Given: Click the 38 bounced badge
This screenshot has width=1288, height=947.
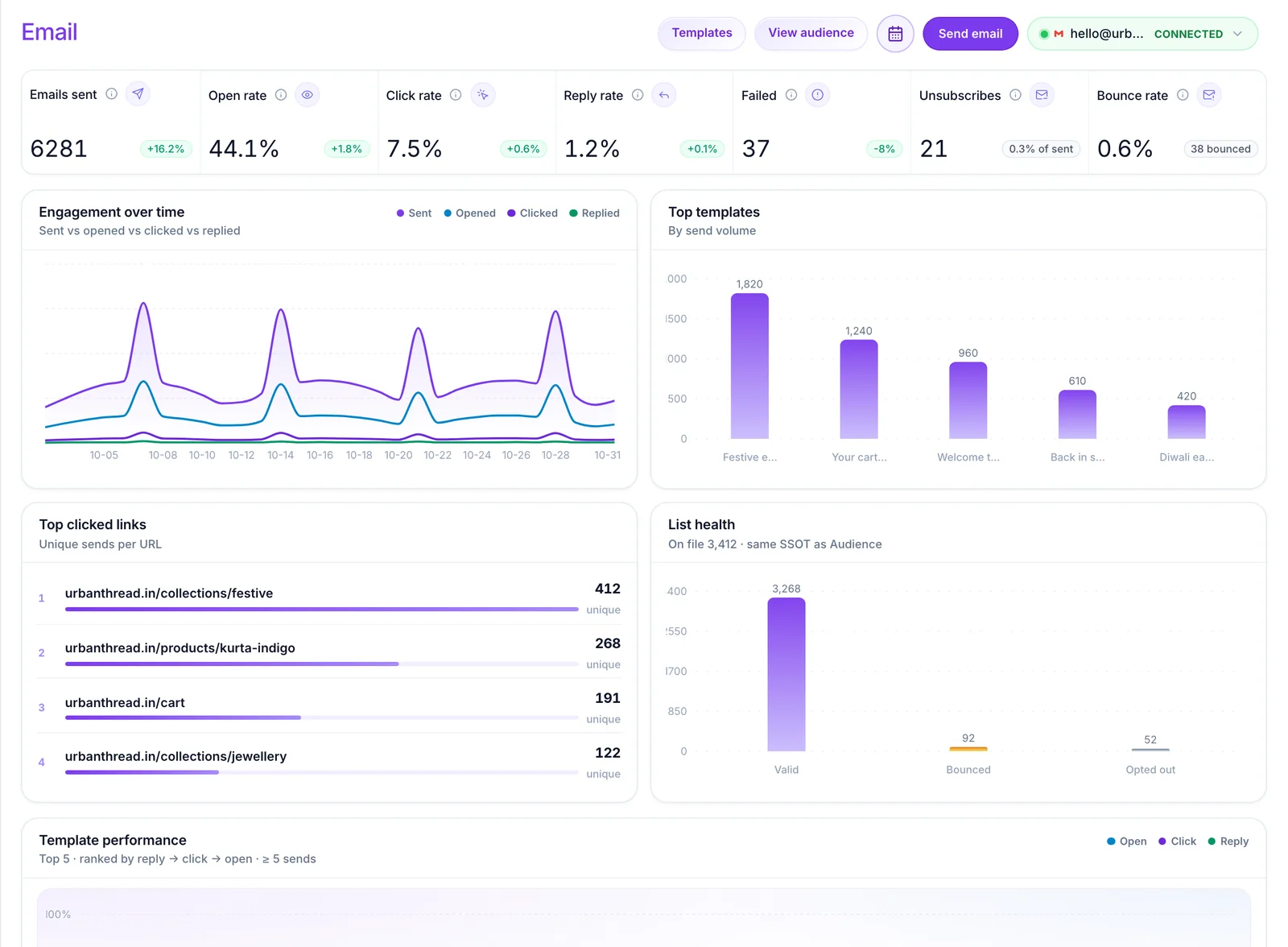Looking at the screenshot, I should click(x=1220, y=149).
